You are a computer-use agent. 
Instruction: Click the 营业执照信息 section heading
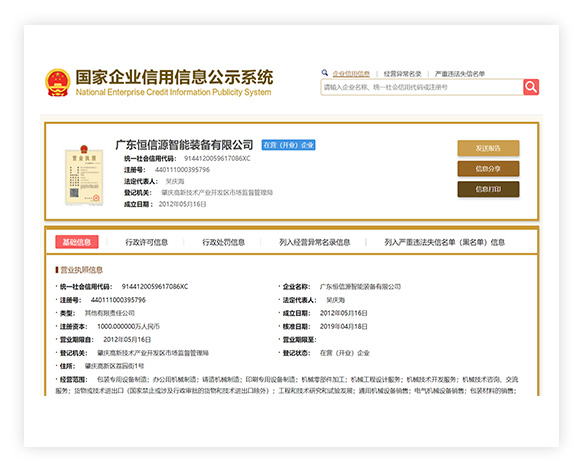(81, 270)
